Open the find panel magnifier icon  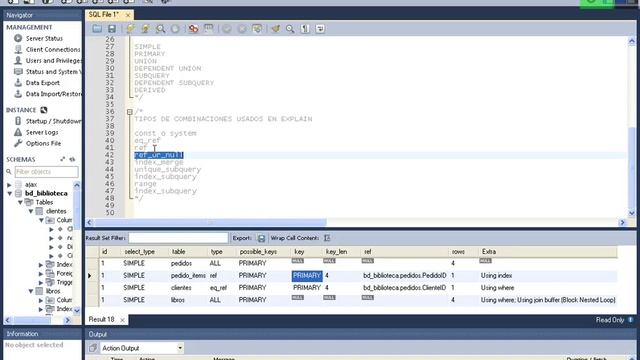pos(290,29)
